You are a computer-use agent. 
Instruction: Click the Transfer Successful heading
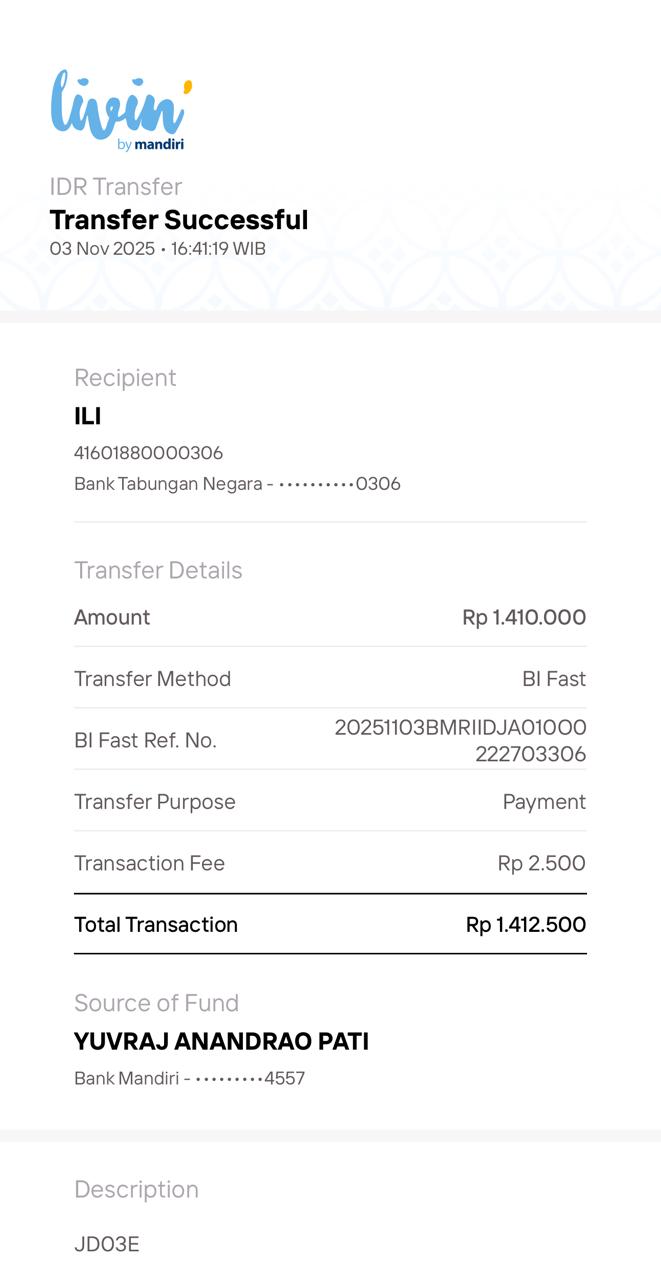click(x=179, y=220)
